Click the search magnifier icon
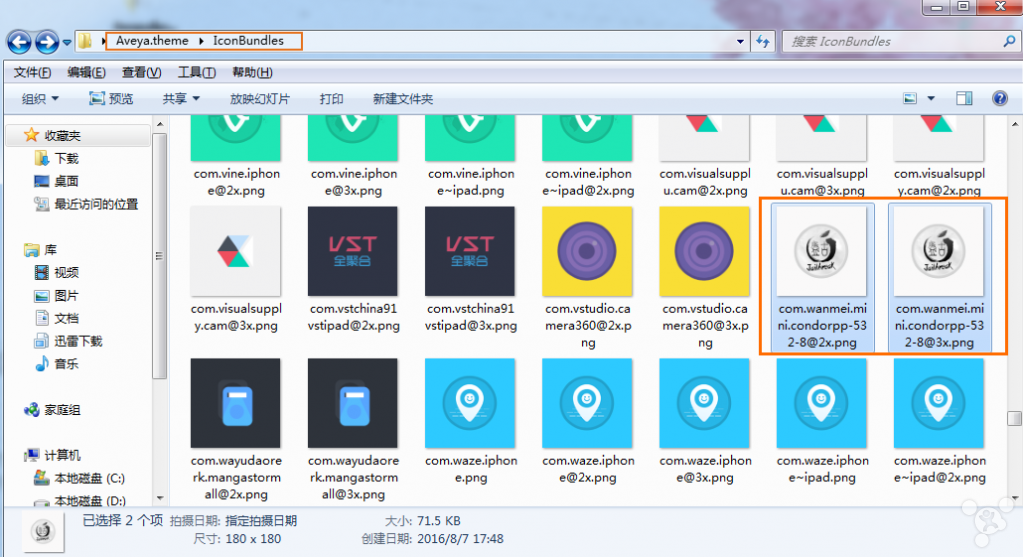 (1009, 41)
